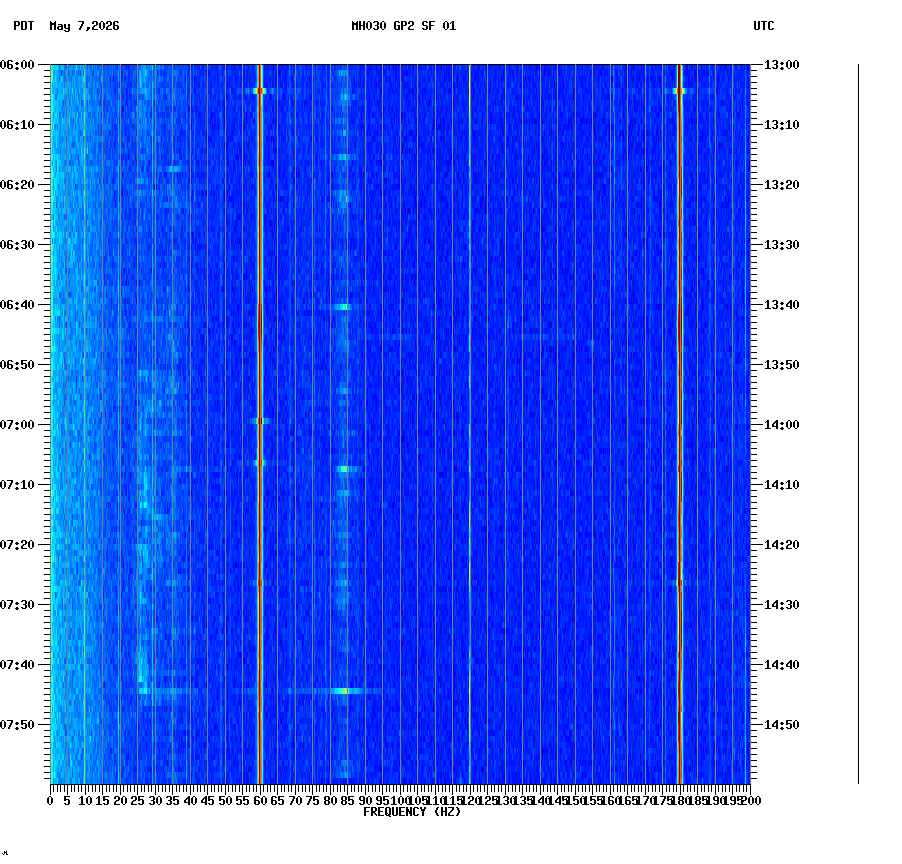Click the bright 85 Hz burst near 13:40
Image resolution: width=902 pixels, height=864 pixels.
click(343, 307)
